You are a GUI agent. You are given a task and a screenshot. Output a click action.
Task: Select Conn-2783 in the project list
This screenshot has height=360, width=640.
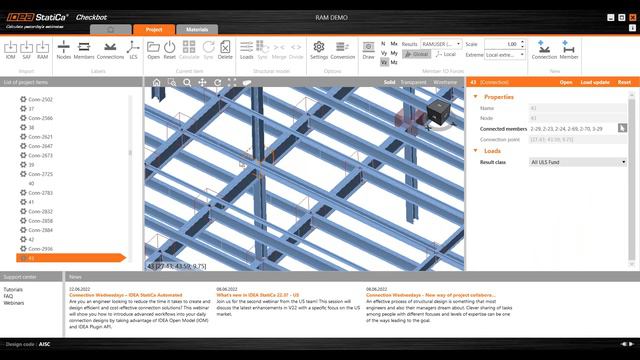tap(40, 193)
